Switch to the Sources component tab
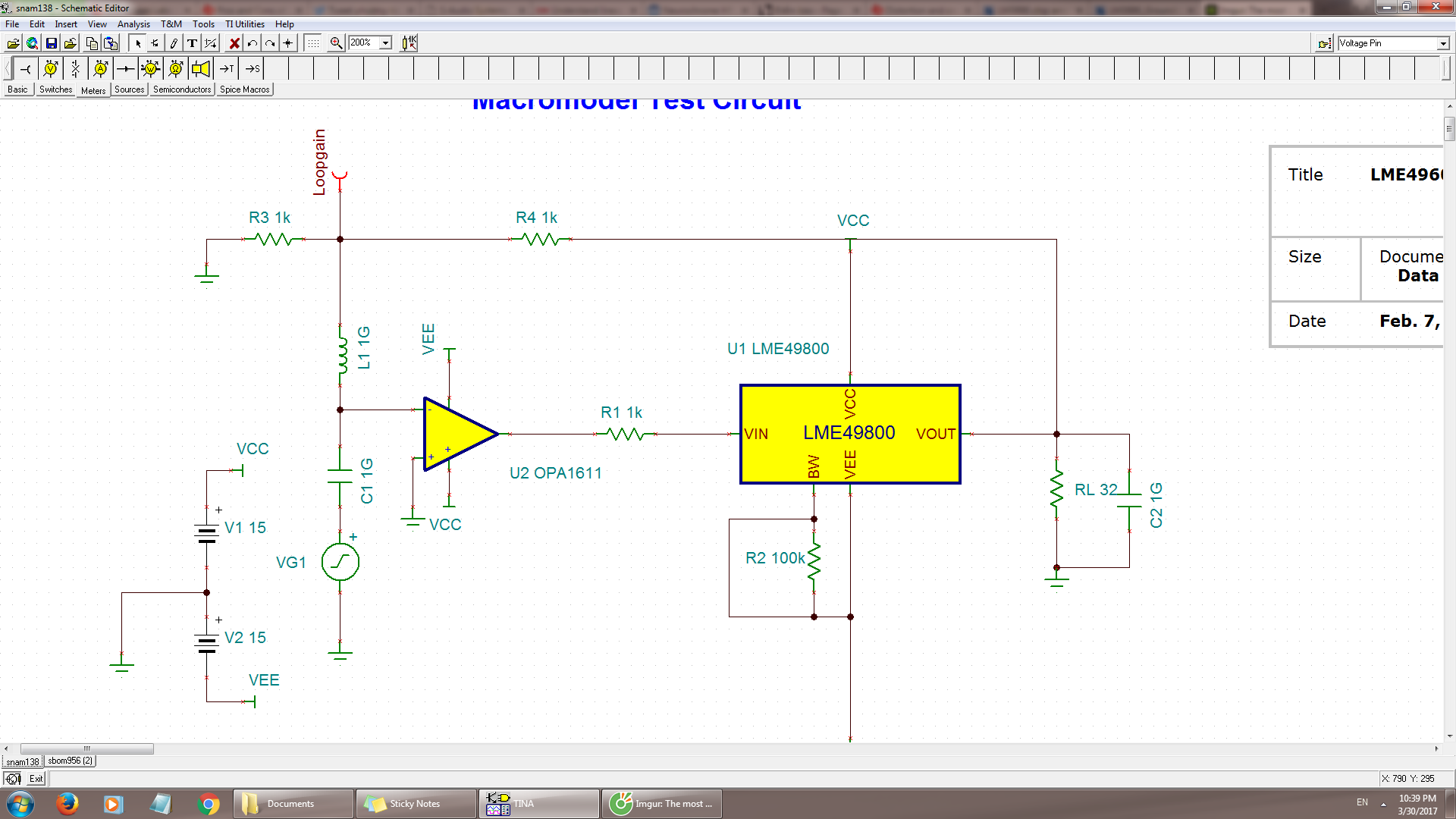Screen dimensions: 1456x819 click(129, 89)
